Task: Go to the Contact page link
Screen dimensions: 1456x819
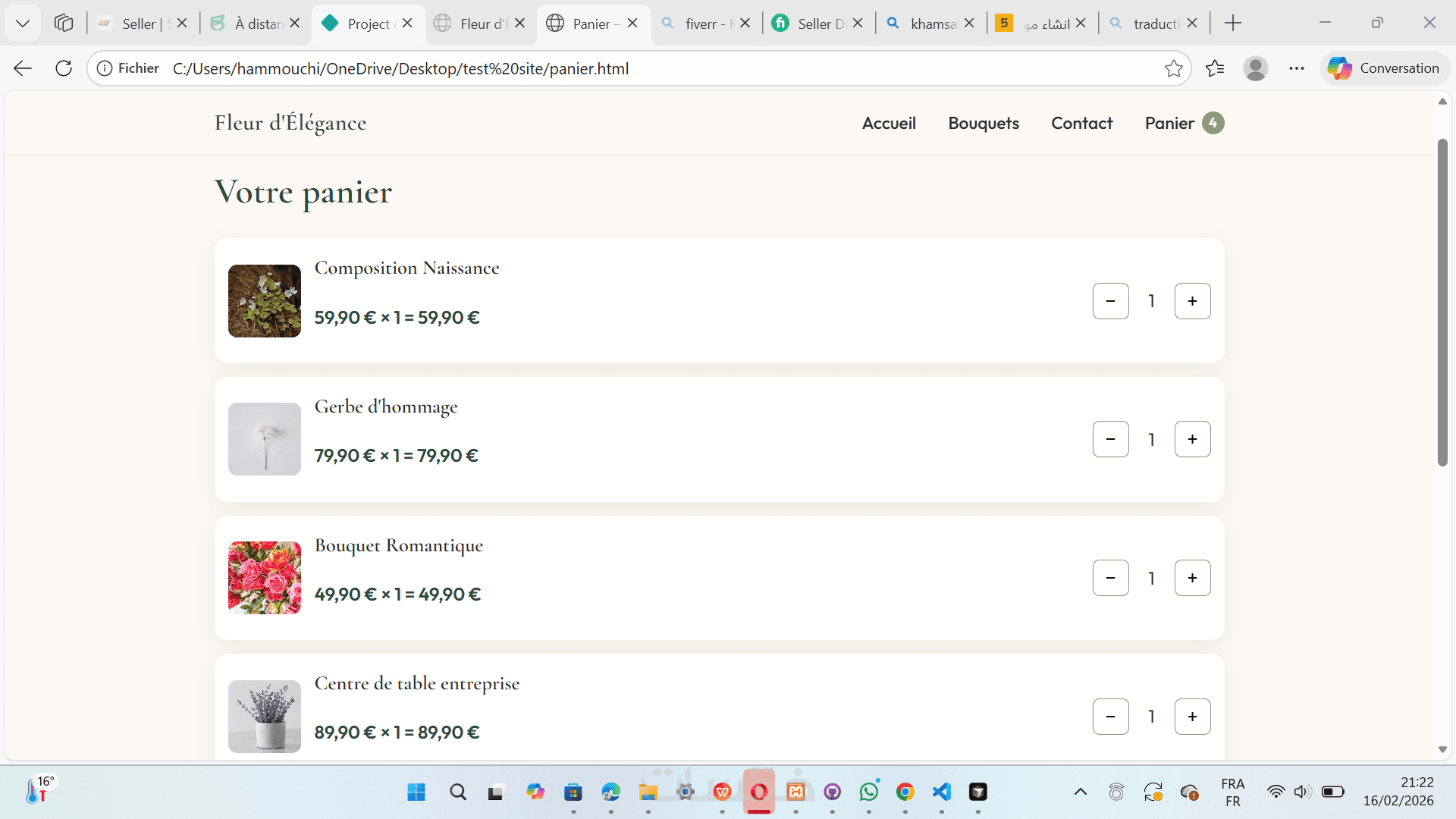Action: click(x=1081, y=123)
